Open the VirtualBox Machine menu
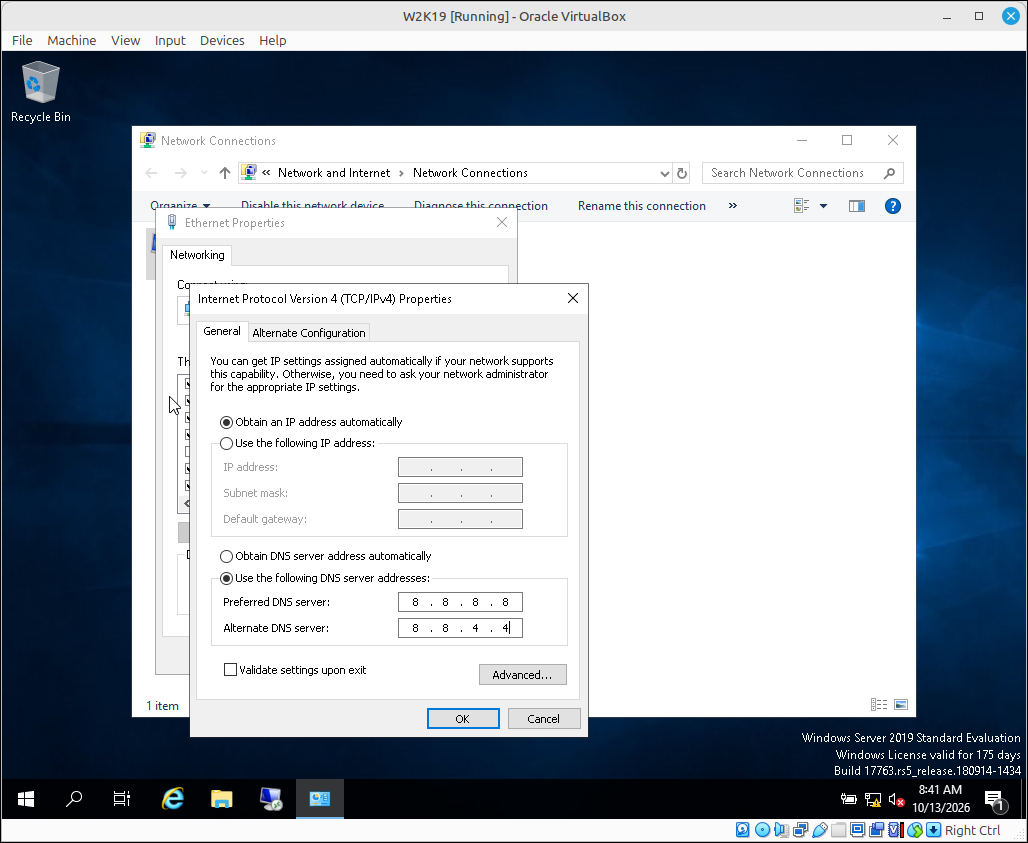This screenshot has width=1028, height=843. point(71,41)
